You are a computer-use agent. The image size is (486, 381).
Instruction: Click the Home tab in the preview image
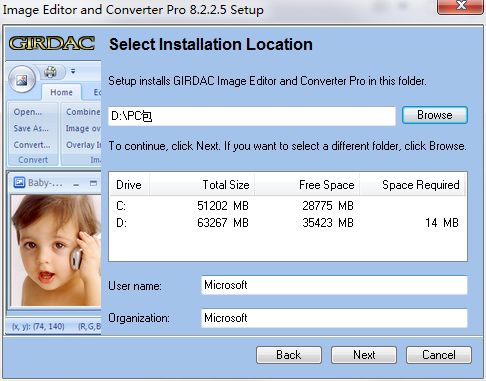point(61,92)
